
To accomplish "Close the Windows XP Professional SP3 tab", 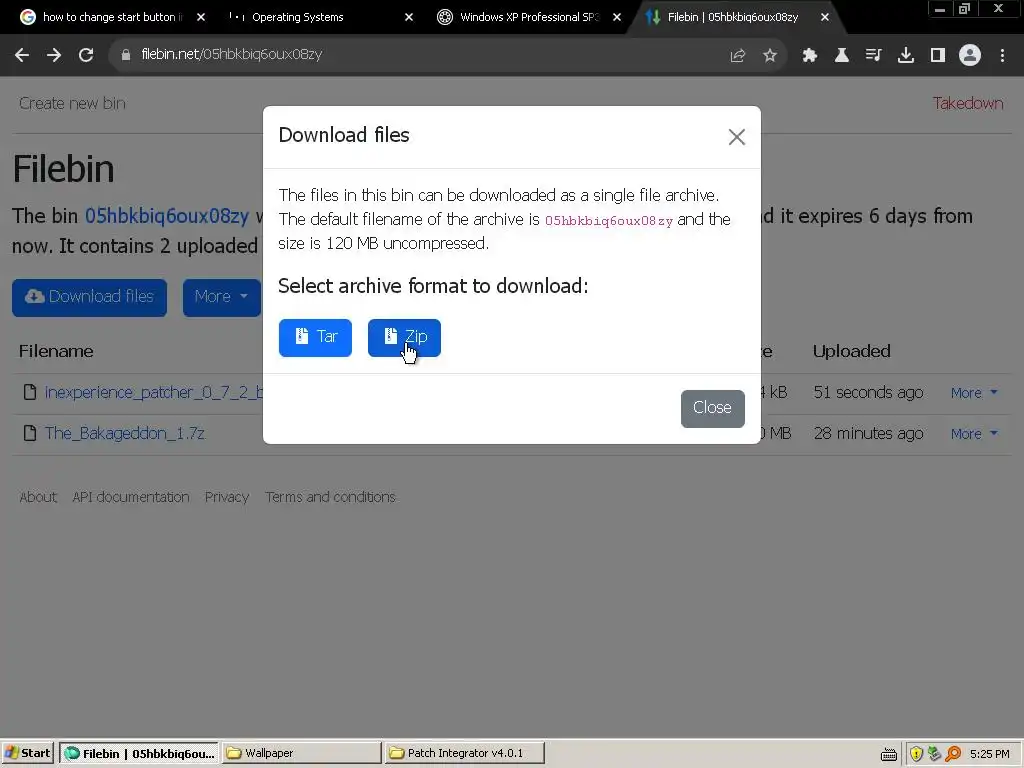I will [x=617, y=17].
